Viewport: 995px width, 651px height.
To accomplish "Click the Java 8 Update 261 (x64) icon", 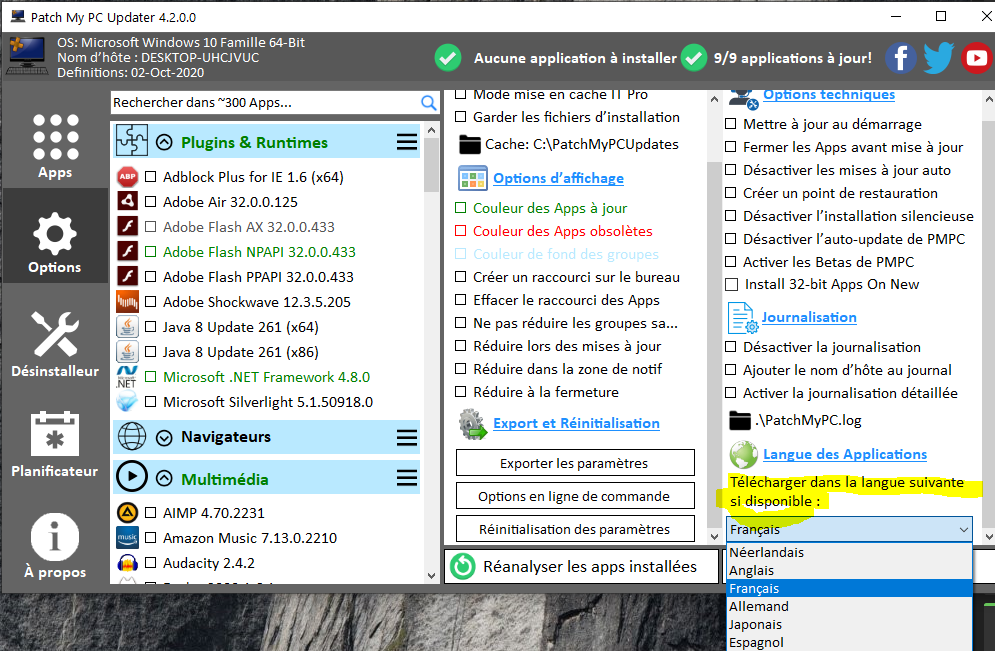I will point(128,327).
